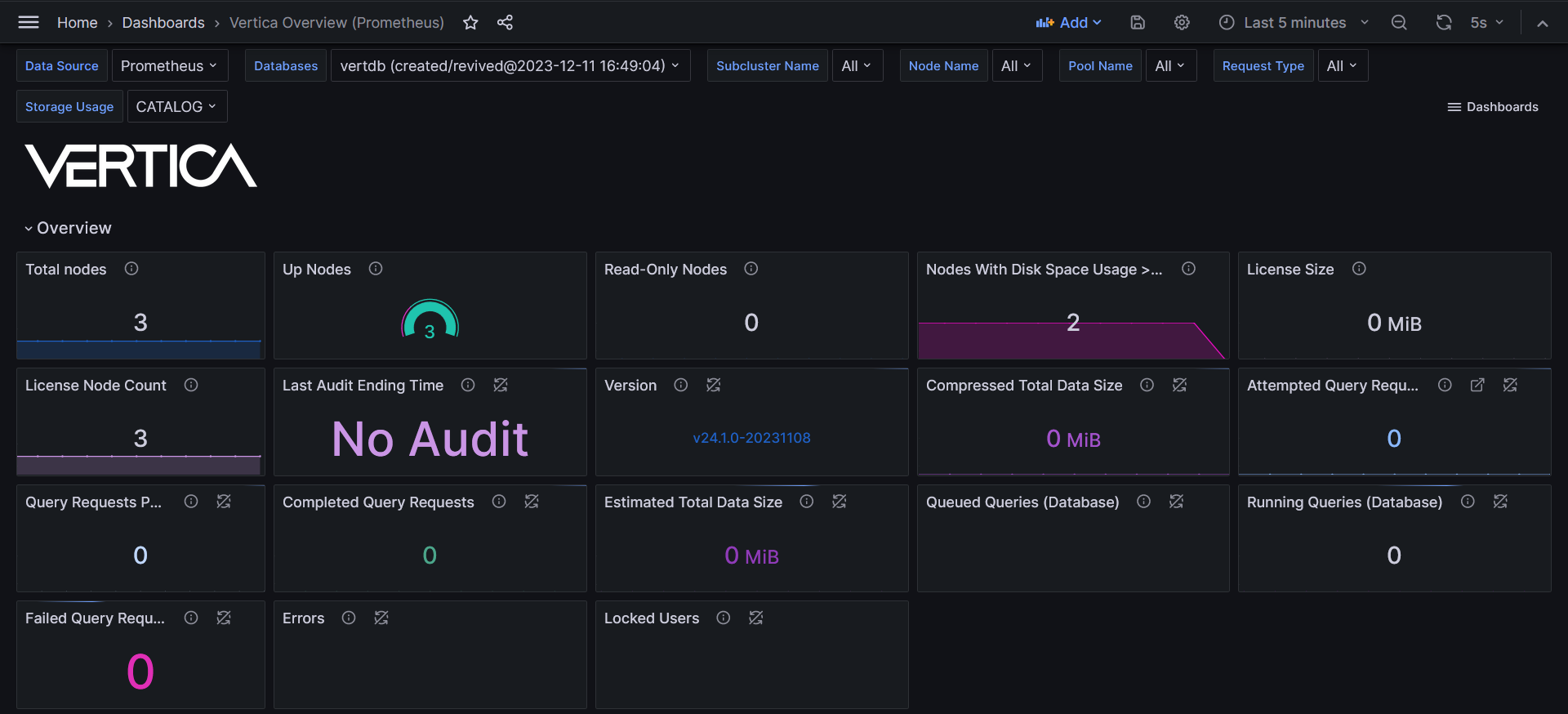
Task: Collapse the Overview row
Action: pyautogui.click(x=68, y=228)
